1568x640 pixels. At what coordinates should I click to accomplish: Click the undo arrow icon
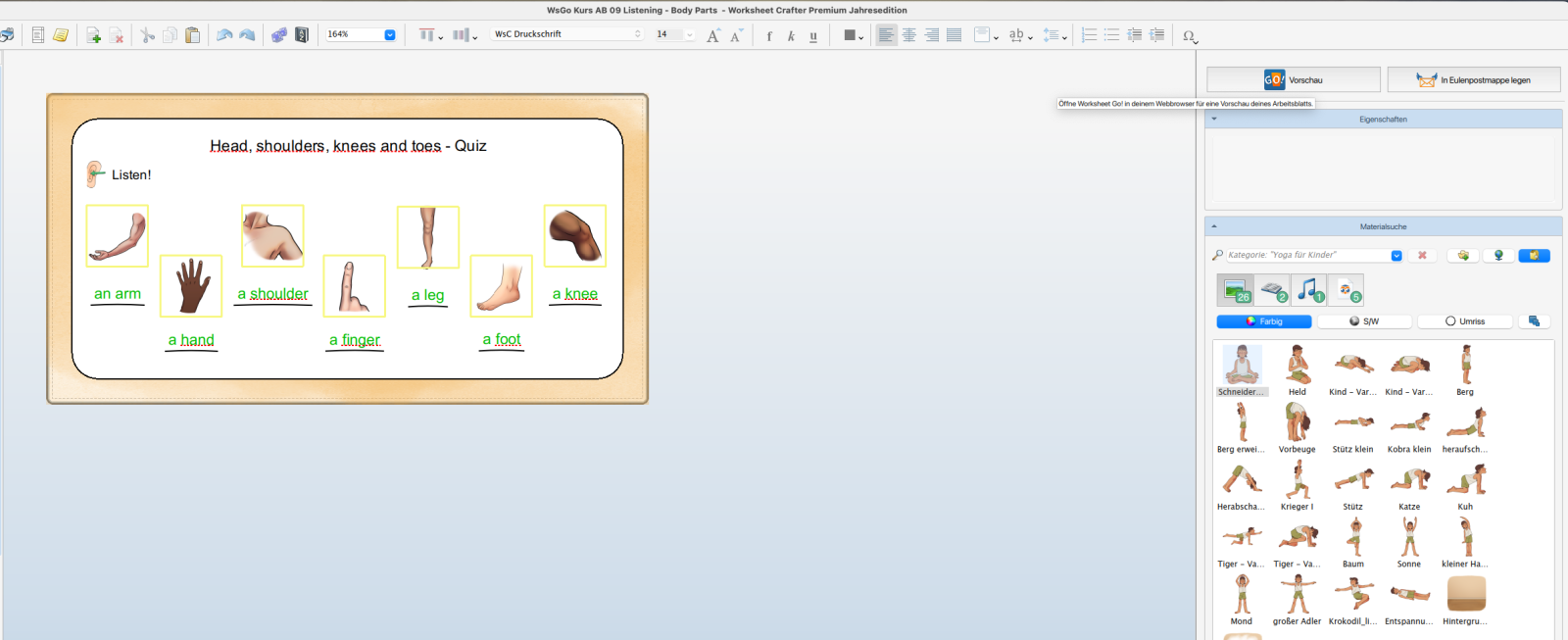click(224, 35)
